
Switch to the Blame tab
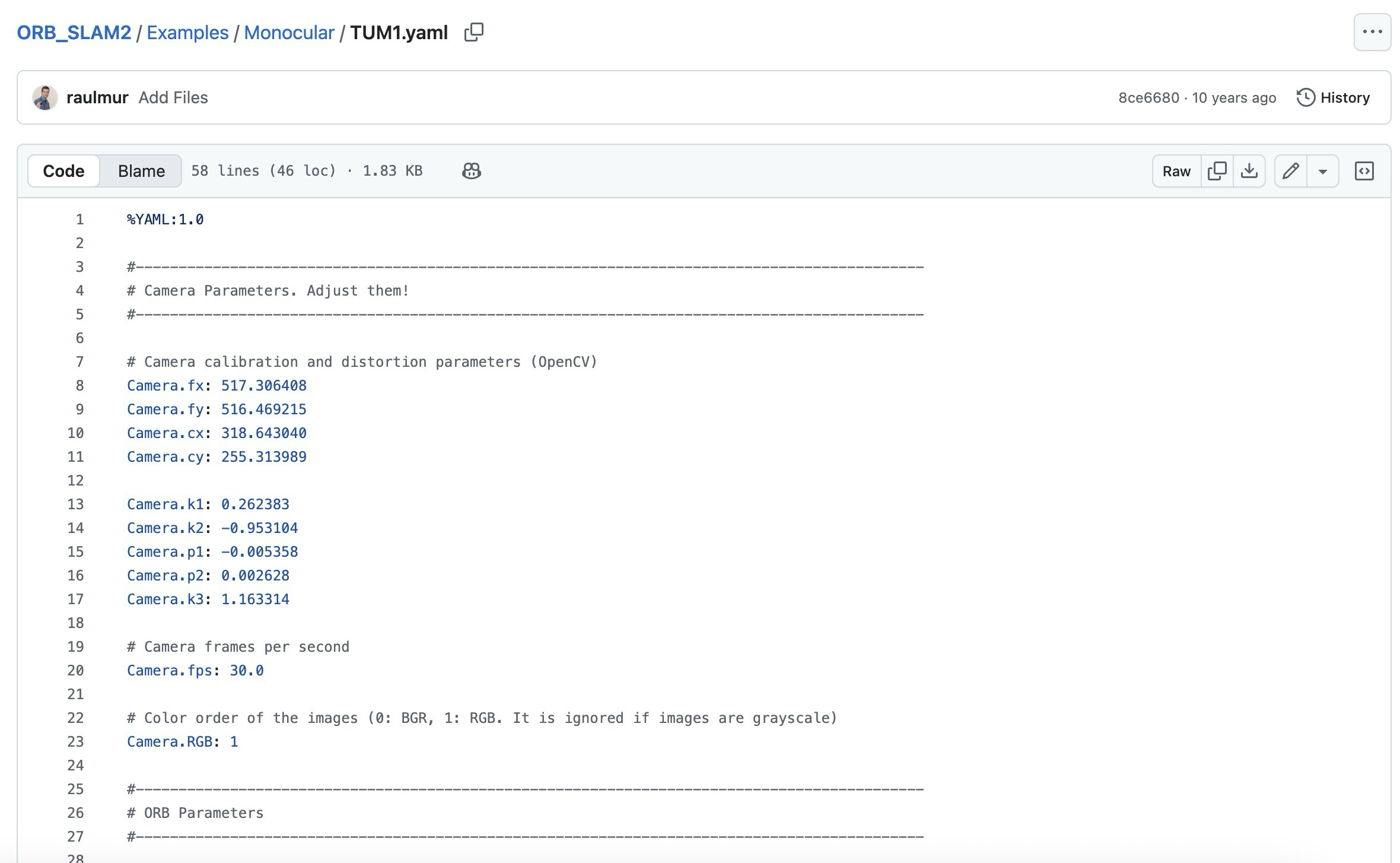[x=141, y=171]
